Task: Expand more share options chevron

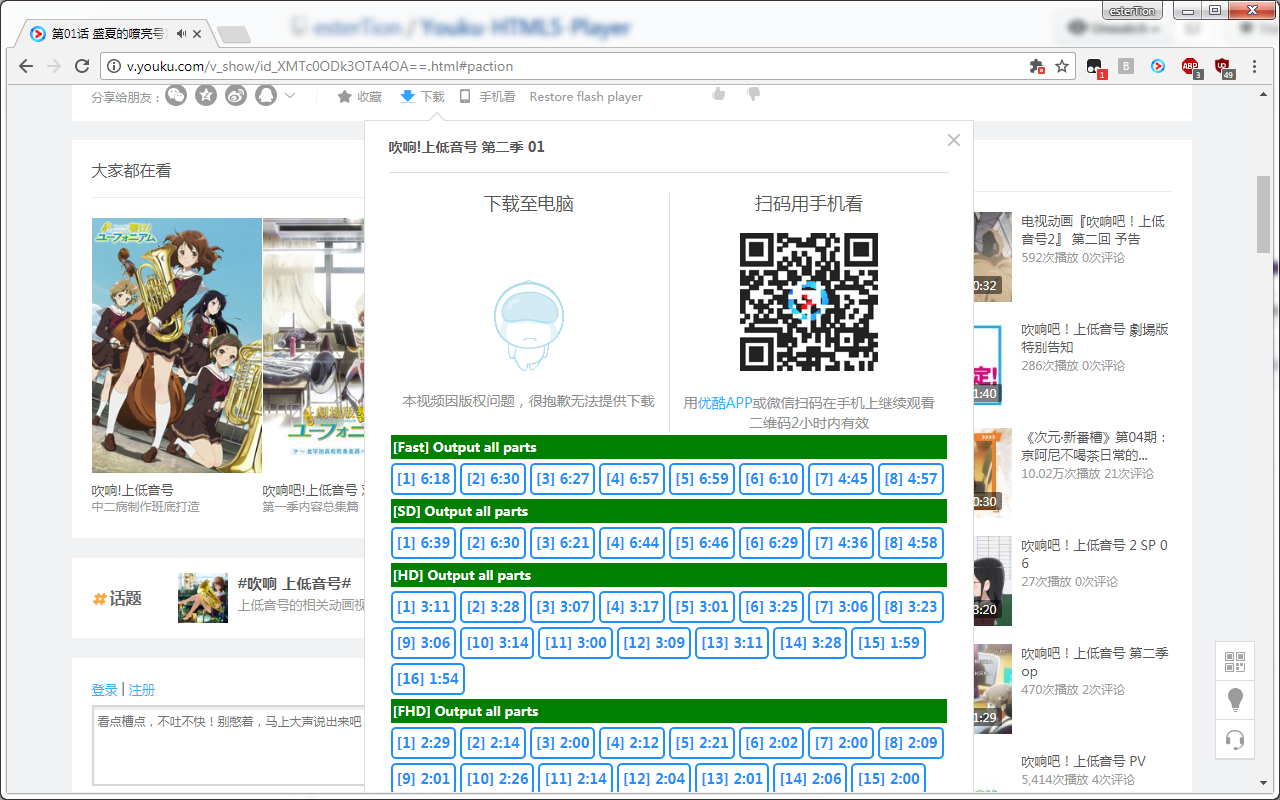Action: 290,96
